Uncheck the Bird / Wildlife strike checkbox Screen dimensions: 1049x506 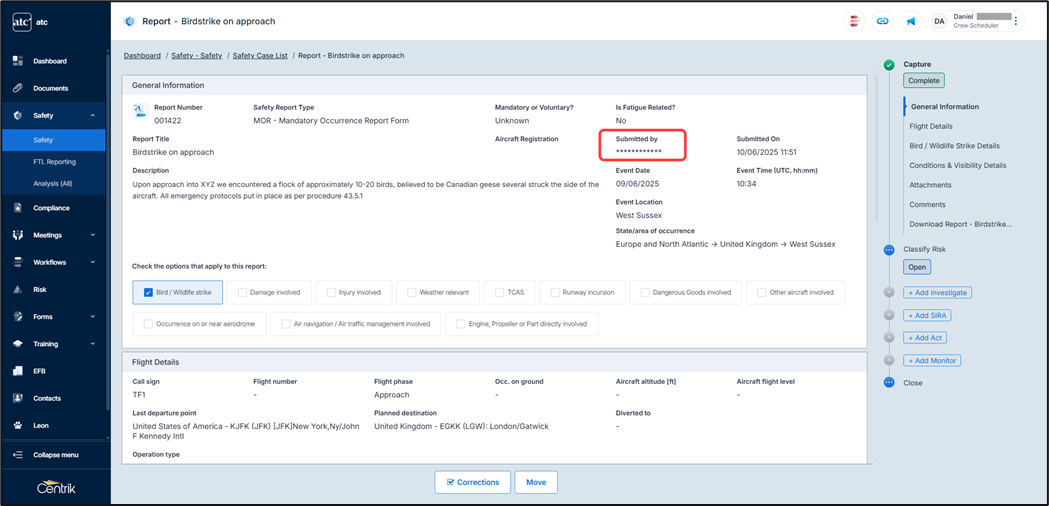[x=148, y=293]
